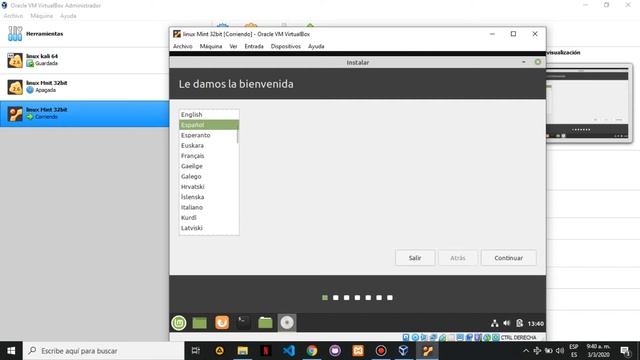
Task: Choose Euskara in the language list
Action: [209, 145]
